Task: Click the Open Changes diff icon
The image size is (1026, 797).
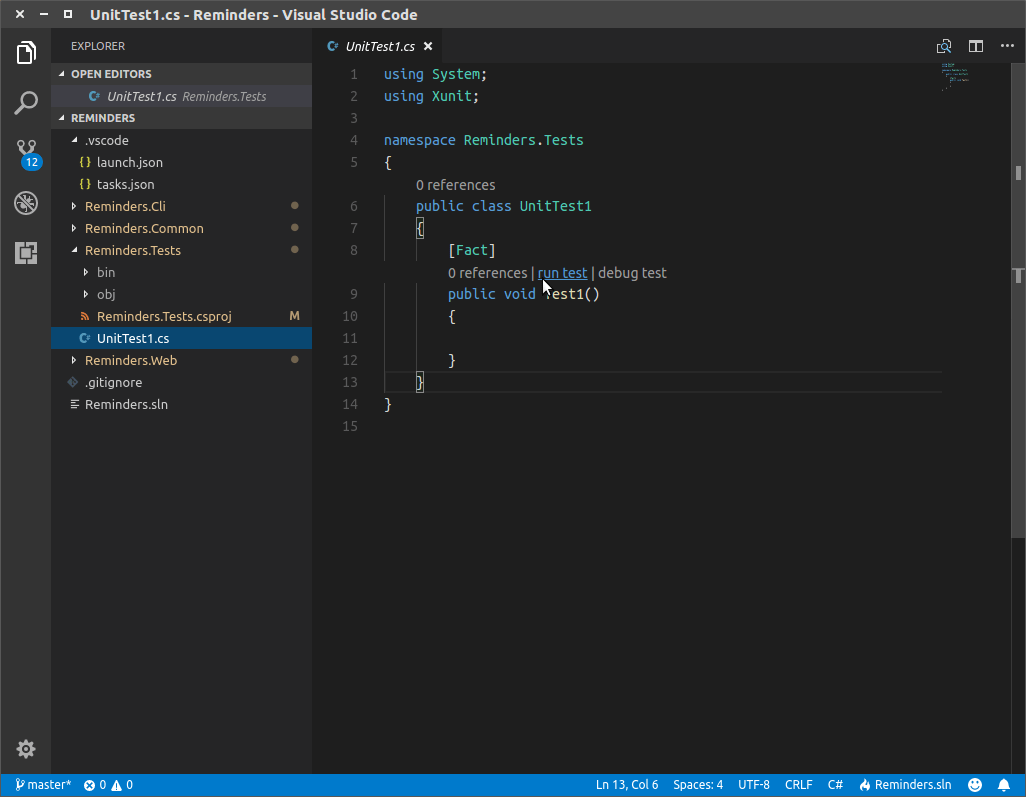Action: click(943, 46)
